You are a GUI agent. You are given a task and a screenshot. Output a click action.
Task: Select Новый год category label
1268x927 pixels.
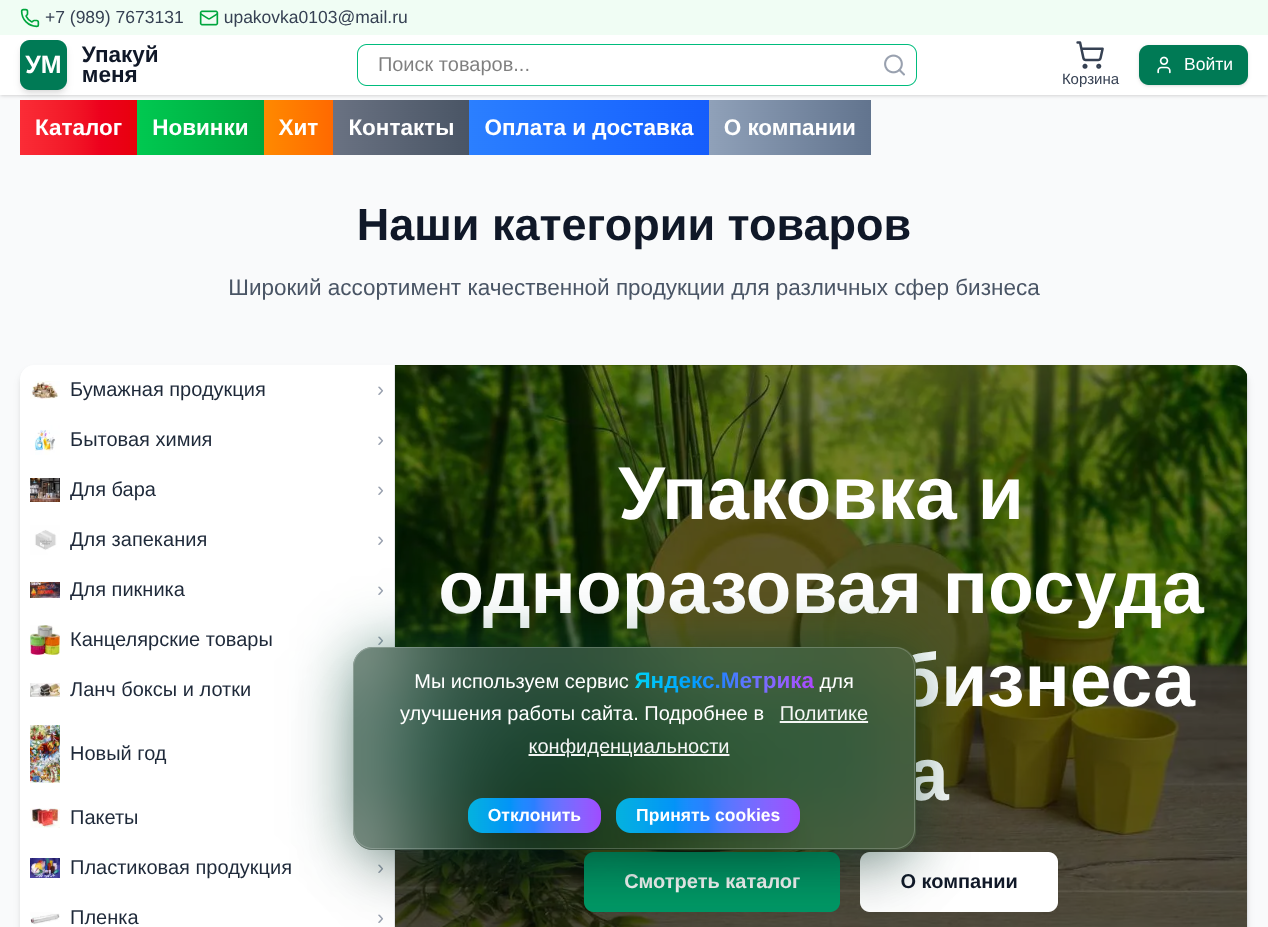(x=118, y=754)
